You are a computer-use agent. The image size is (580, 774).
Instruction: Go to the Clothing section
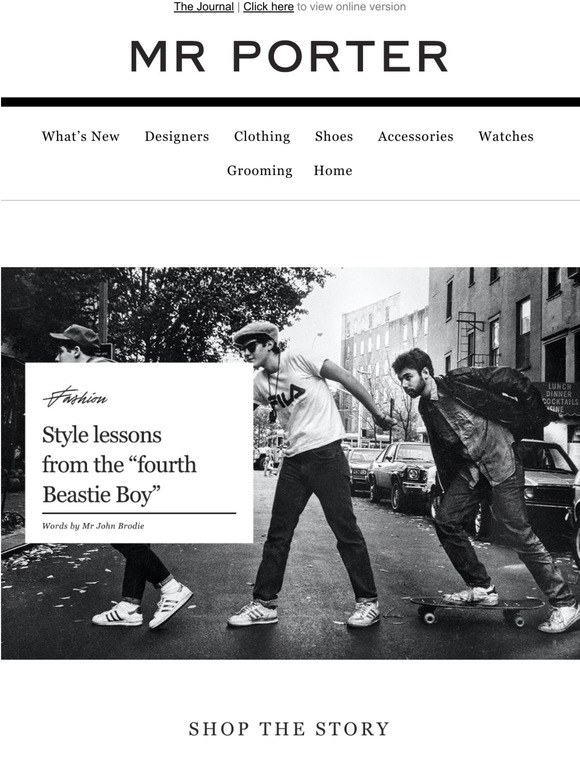point(262,137)
